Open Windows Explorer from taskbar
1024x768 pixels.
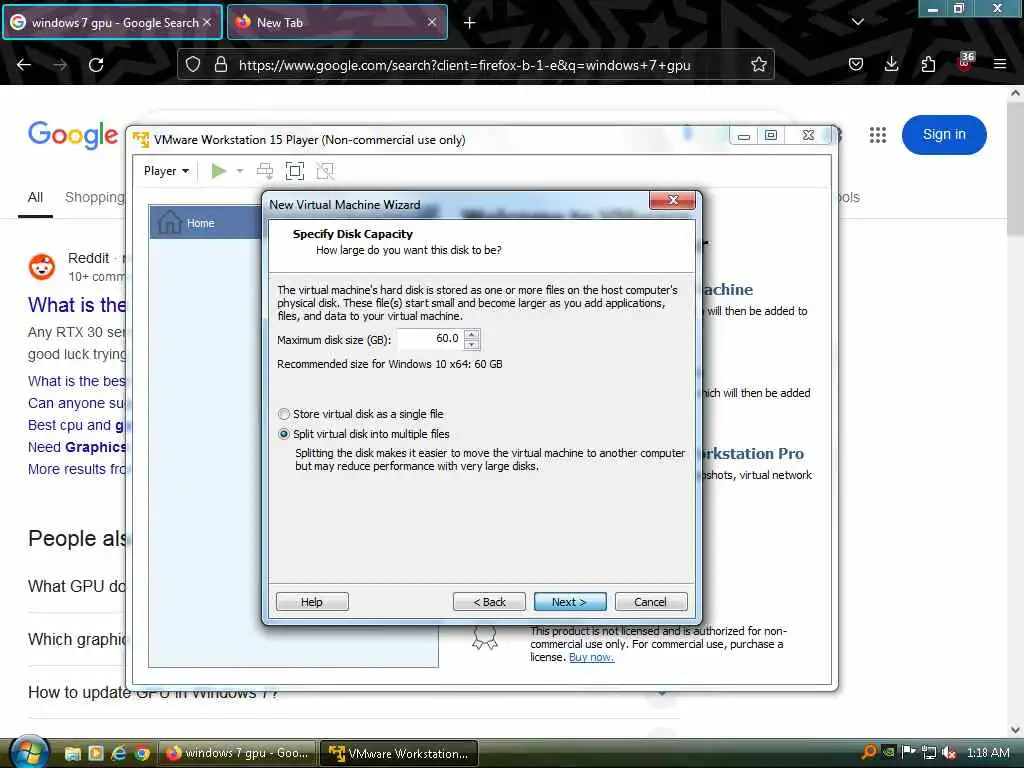[72, 754]
